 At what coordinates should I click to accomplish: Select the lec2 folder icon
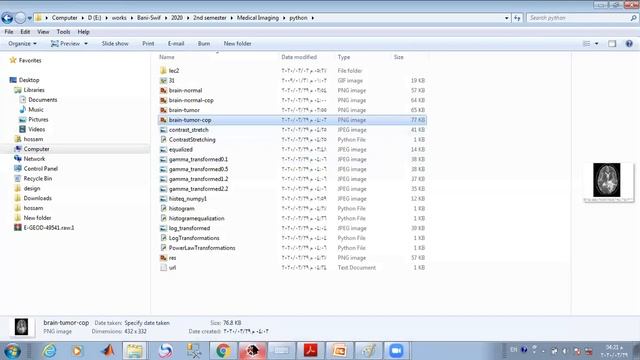click(x=163, y=71)
